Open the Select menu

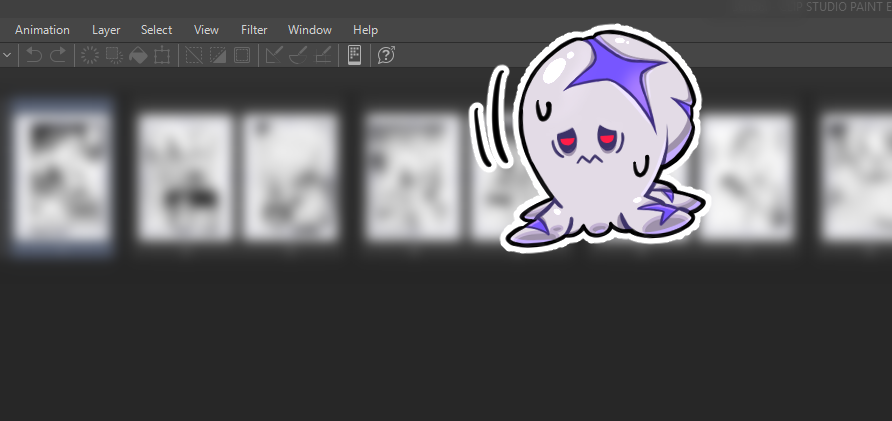(156, 30)
